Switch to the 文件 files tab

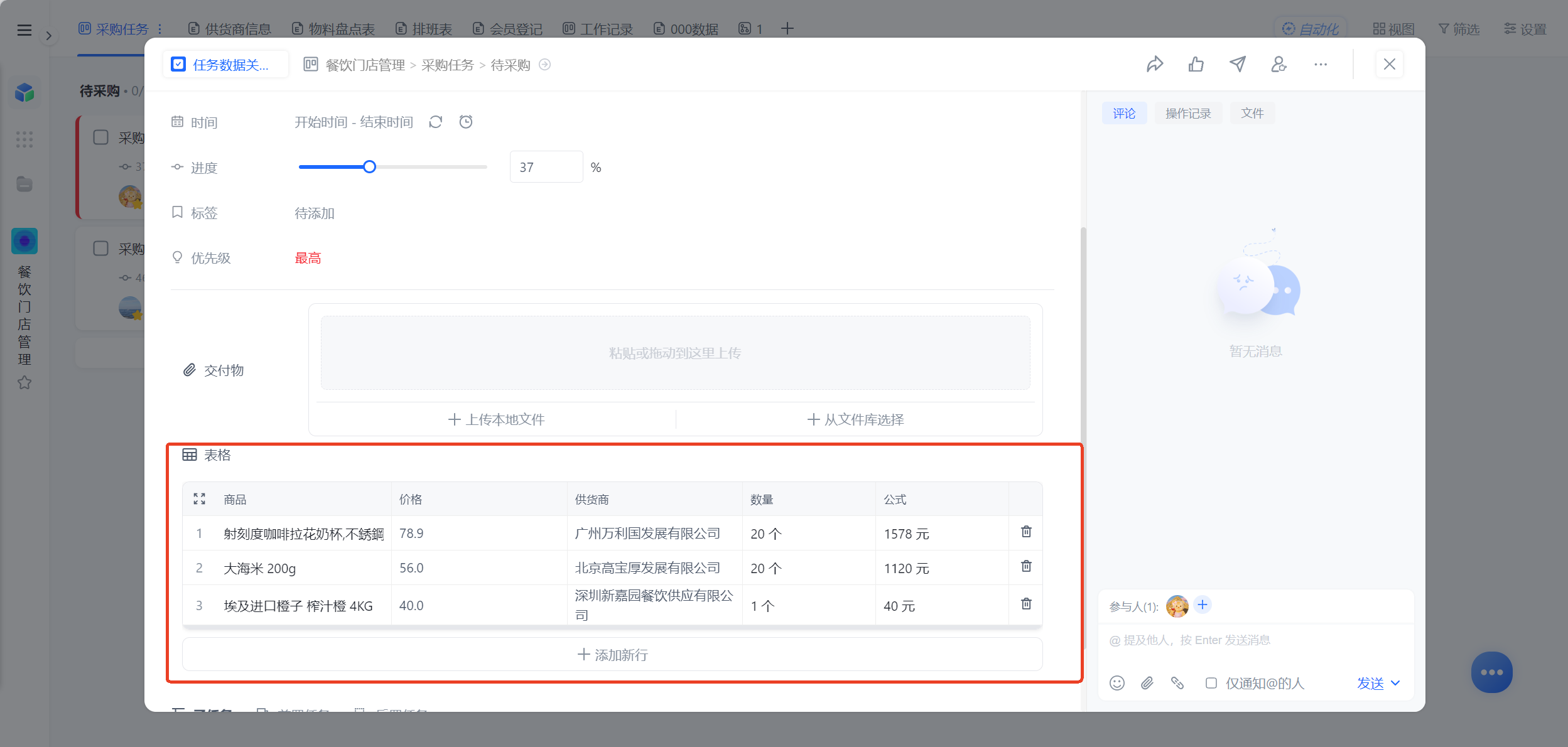pyautogui.click(x=1252, y=114)
